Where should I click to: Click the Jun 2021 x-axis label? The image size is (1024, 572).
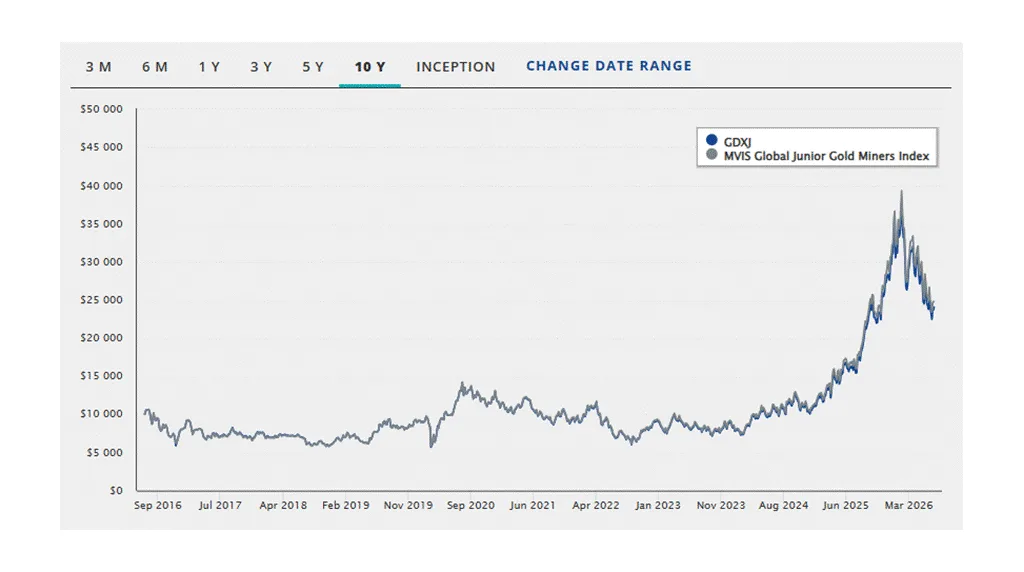pyautogui.click(x=532, y=505)
